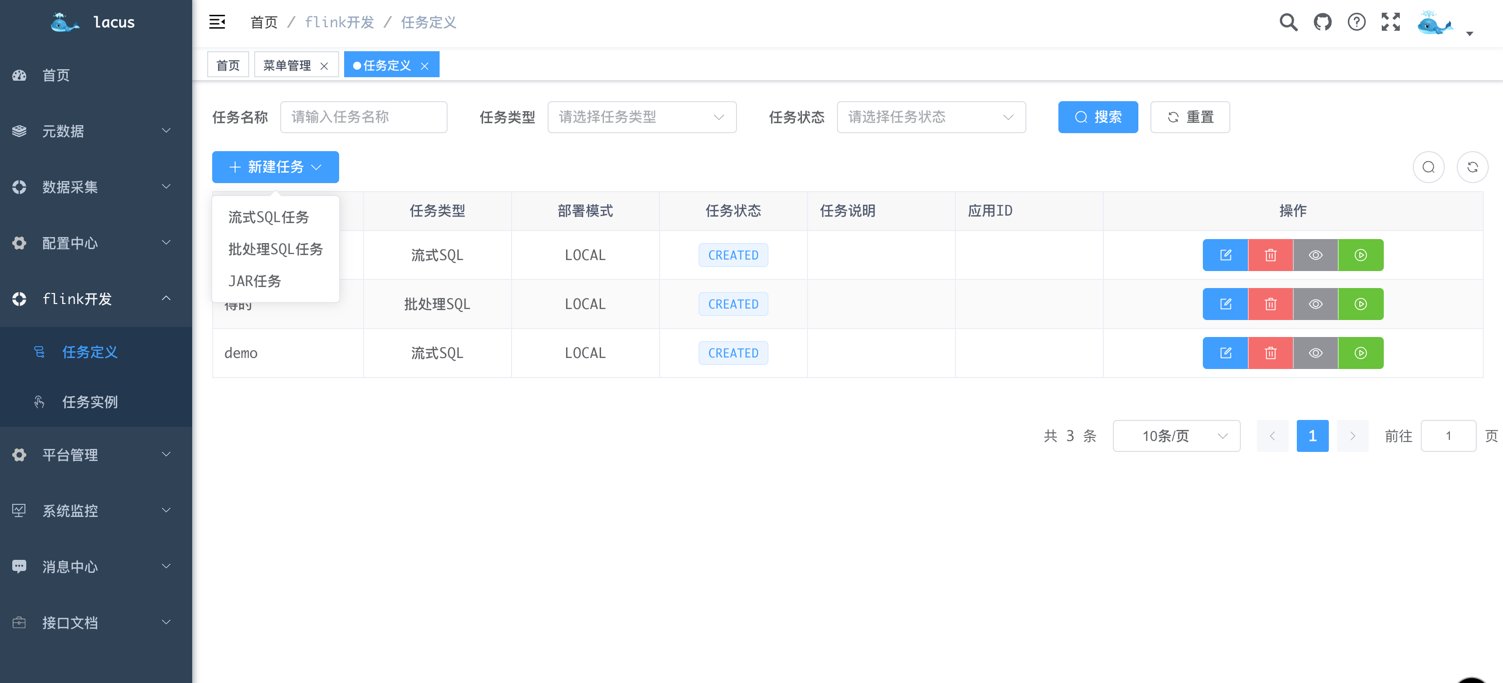The width and height of the screenshot is (1503, 683).
Task: Open the global search magnifier icon
Action: coord(1288,21)
